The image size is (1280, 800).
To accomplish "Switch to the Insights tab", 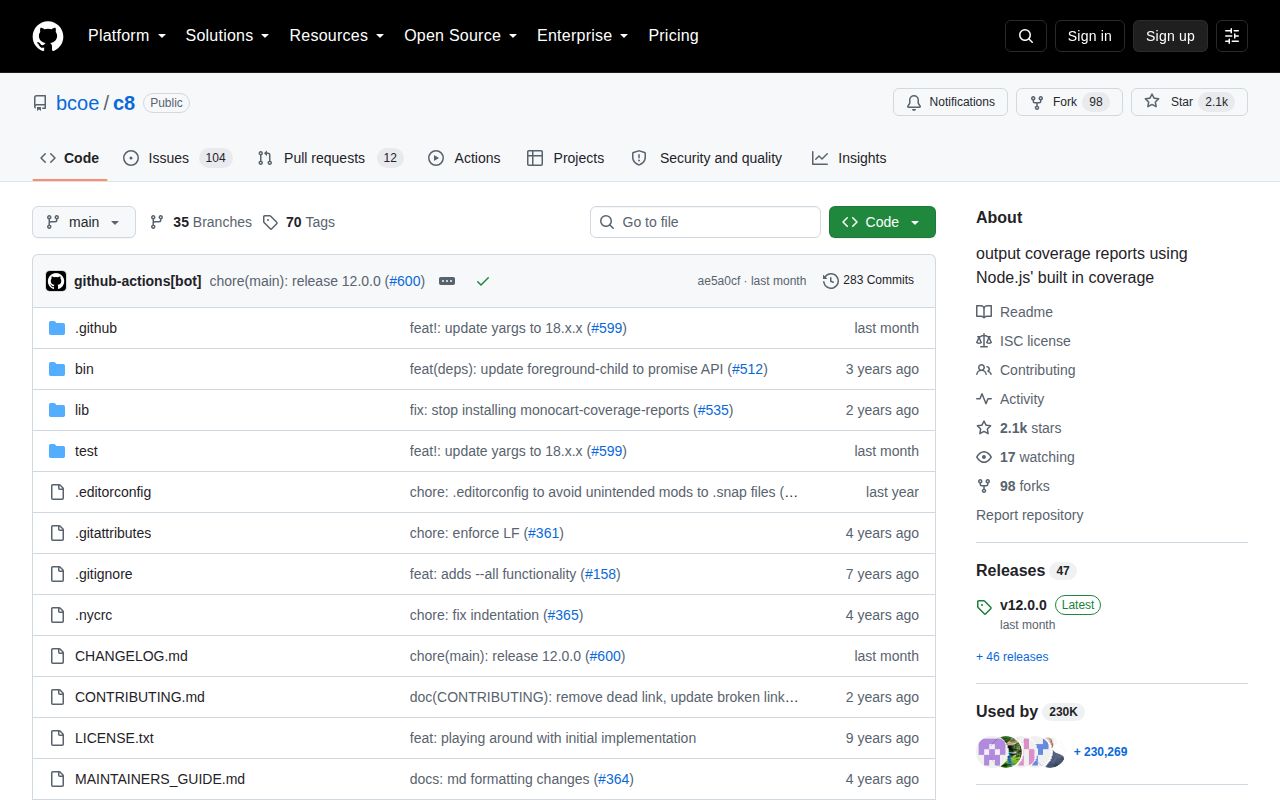I will point(849,158).
